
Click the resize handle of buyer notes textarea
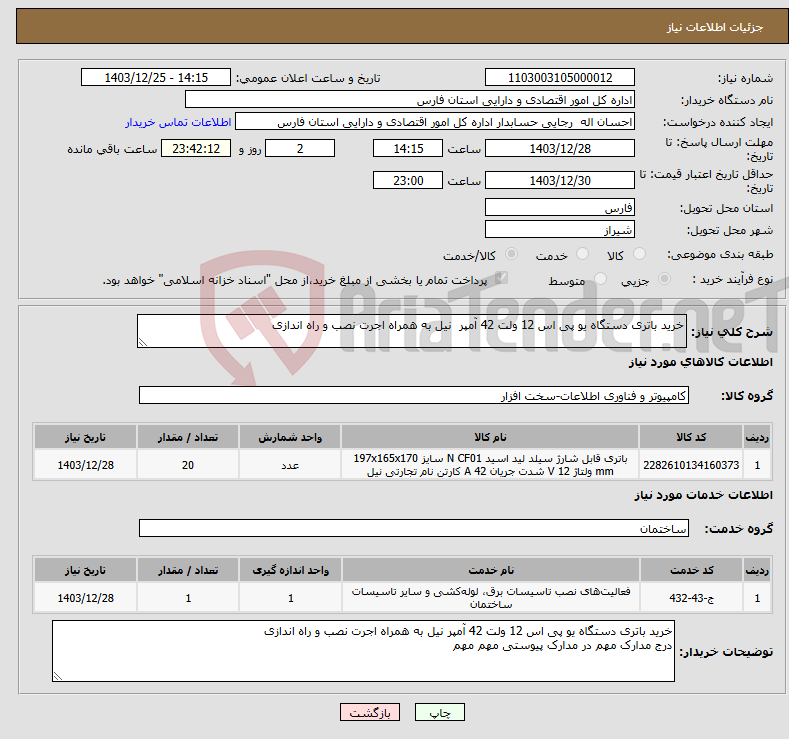click(58, 677)
